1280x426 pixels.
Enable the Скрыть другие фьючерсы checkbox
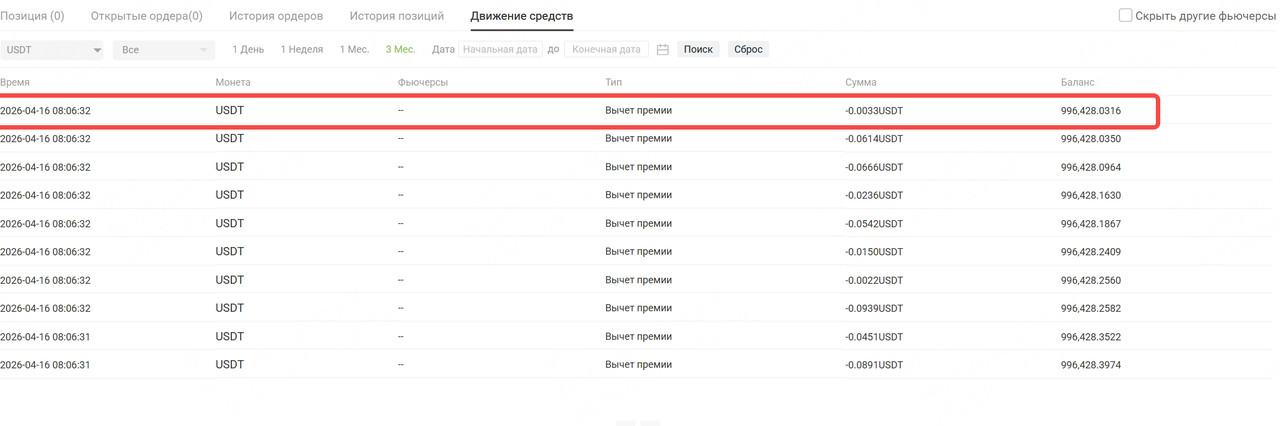click(1125, 16)
